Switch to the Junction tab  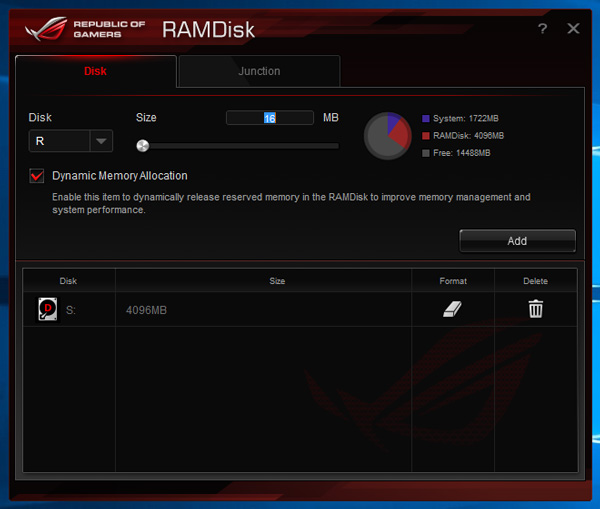(x=259, y=71)
